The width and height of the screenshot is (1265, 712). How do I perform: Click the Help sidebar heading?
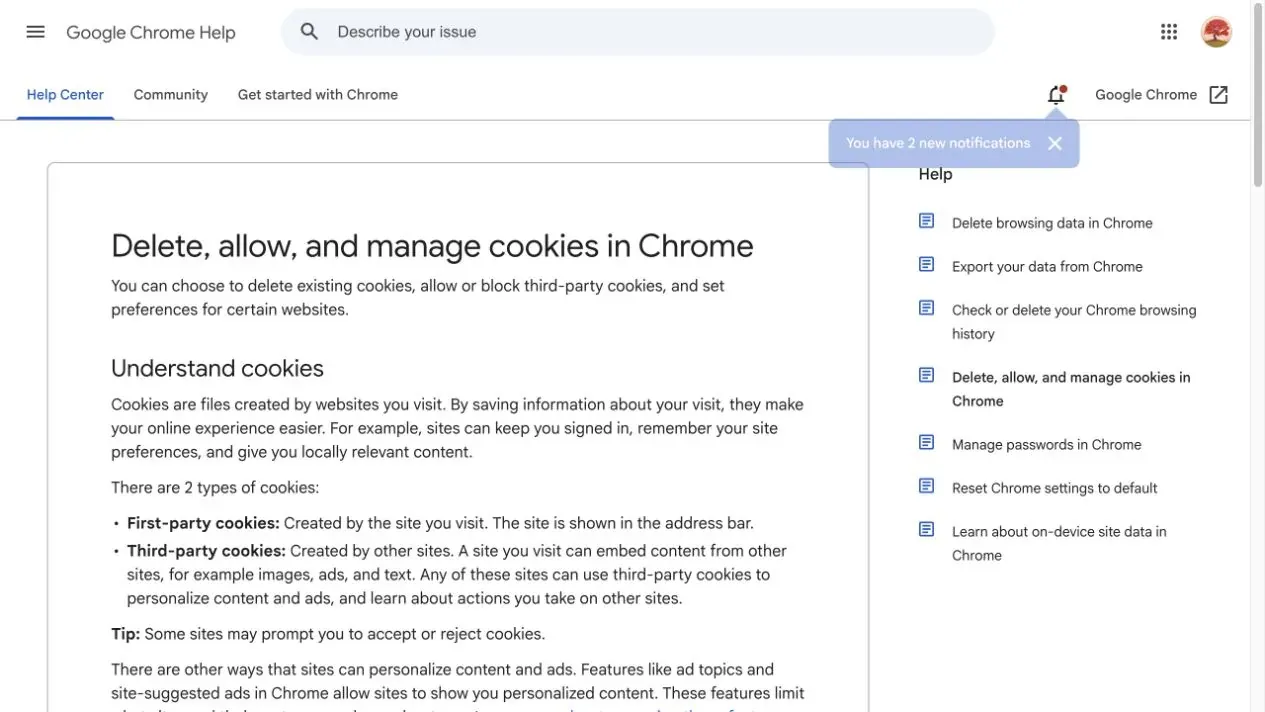point(935,174)
